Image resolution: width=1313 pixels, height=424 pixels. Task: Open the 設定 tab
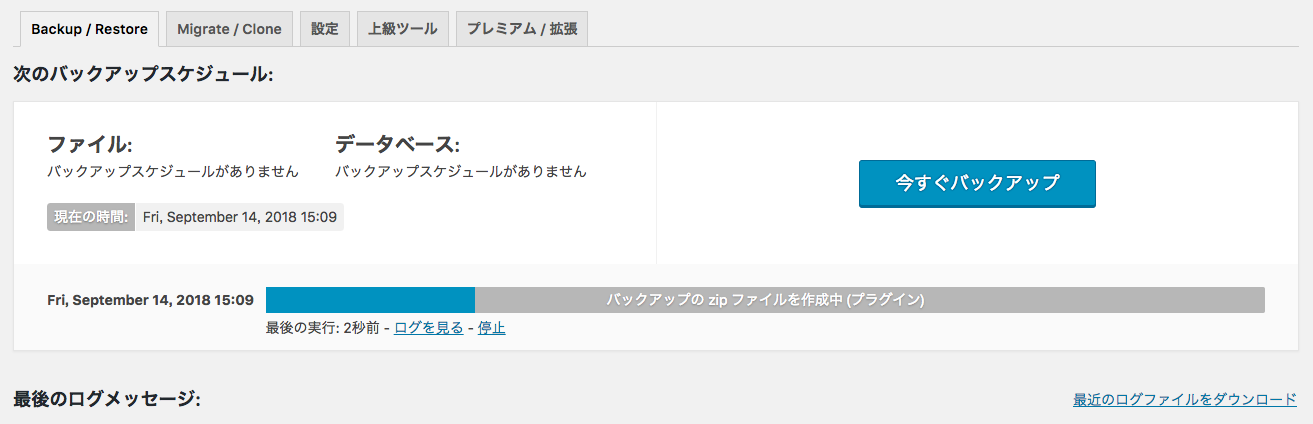pos(325,29)
